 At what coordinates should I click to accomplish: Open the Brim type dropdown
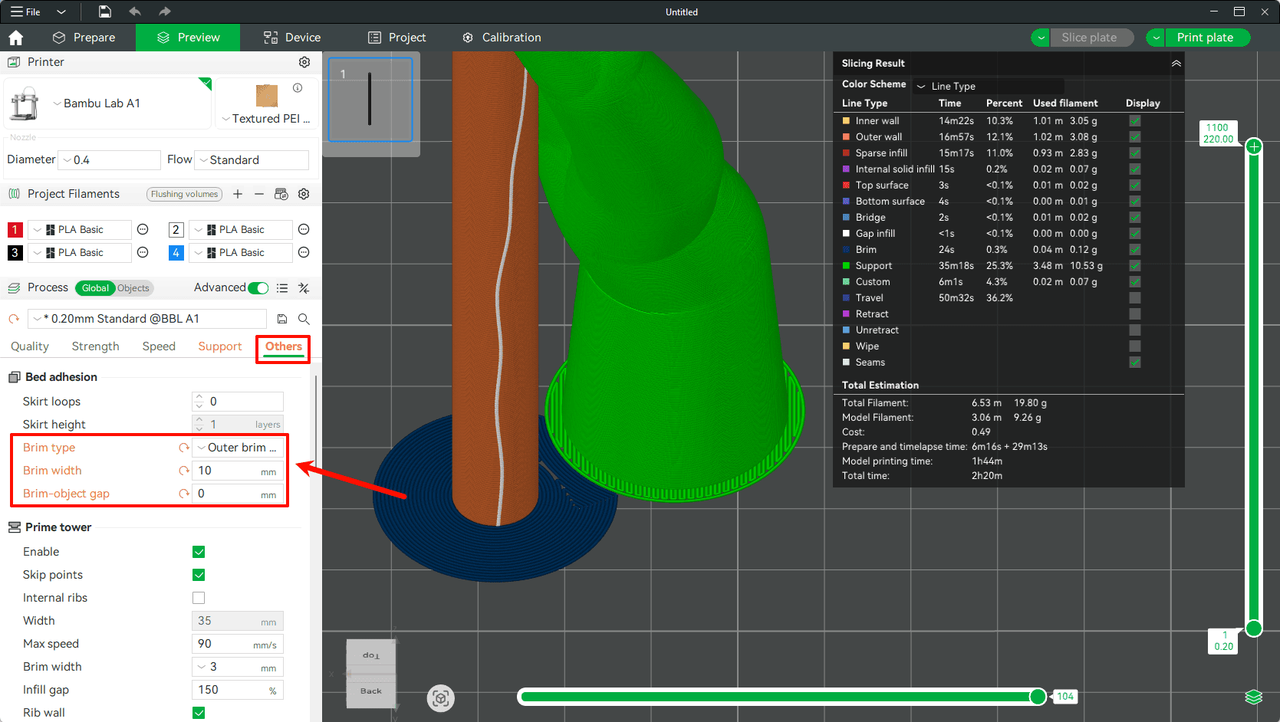(x=239, y=448)
